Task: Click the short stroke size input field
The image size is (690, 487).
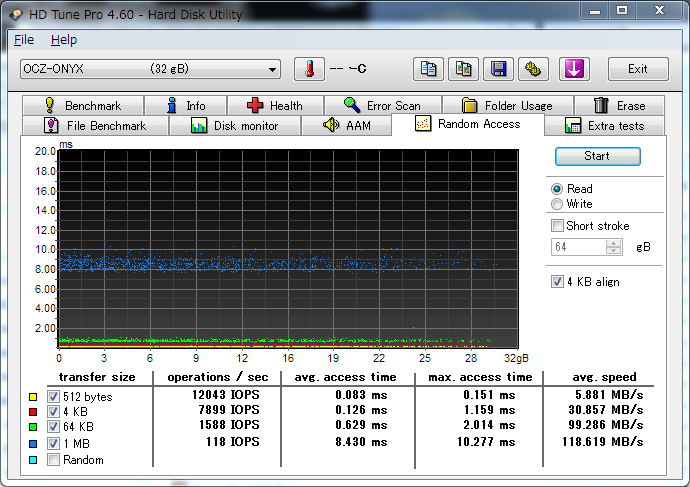Action: click(578, 247)
